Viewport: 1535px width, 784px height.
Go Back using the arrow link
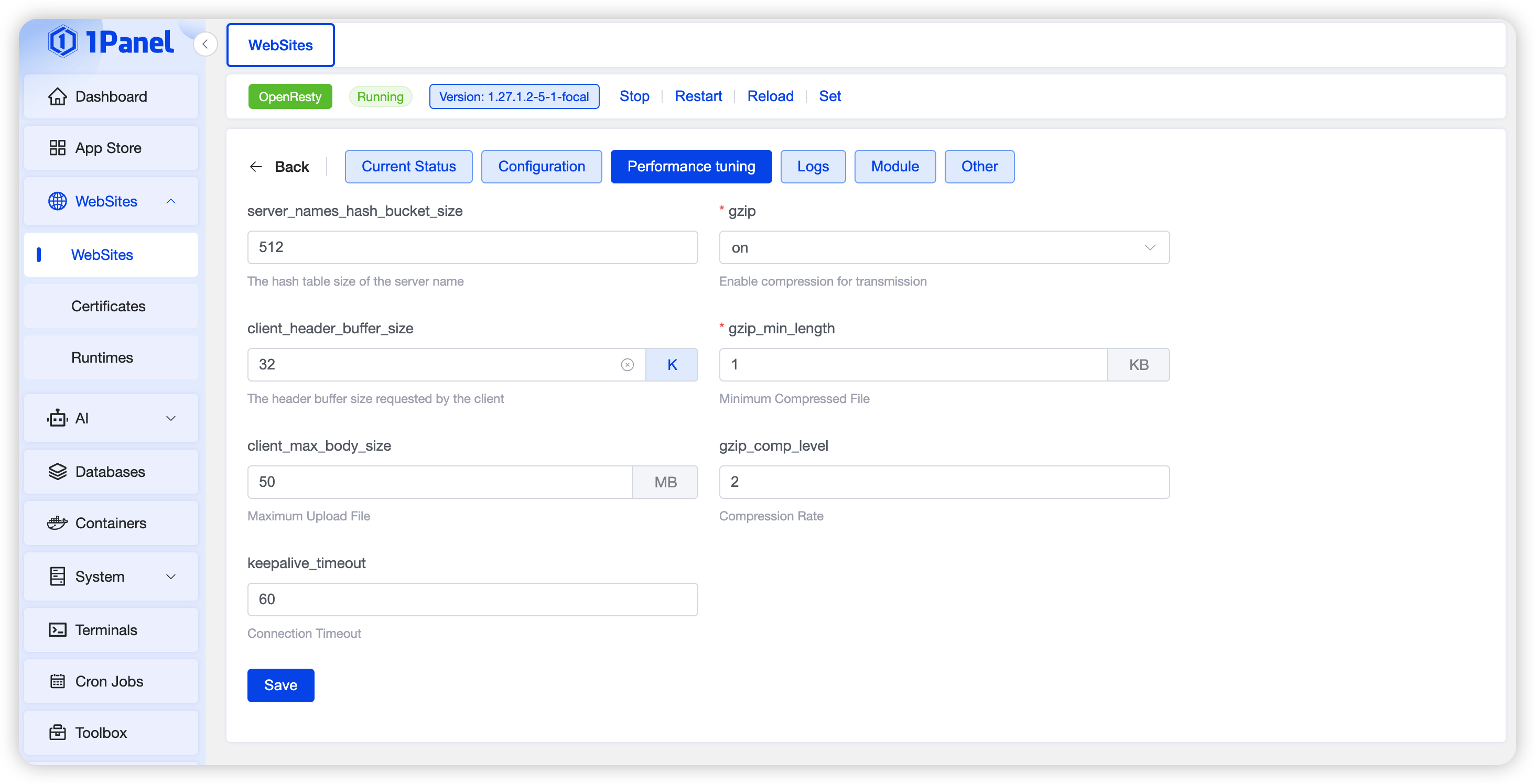(279, 167)
